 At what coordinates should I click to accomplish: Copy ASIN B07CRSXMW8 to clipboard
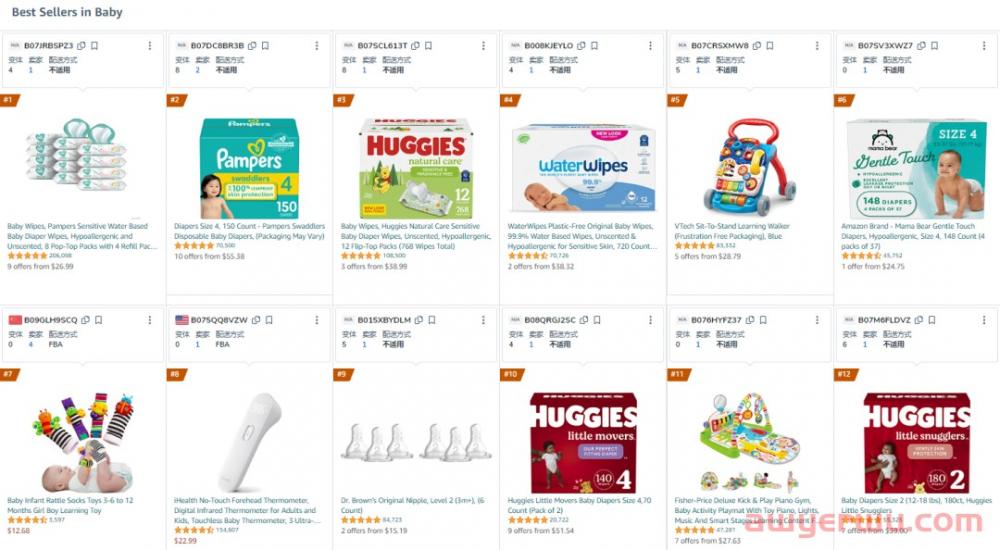point(757,46)
